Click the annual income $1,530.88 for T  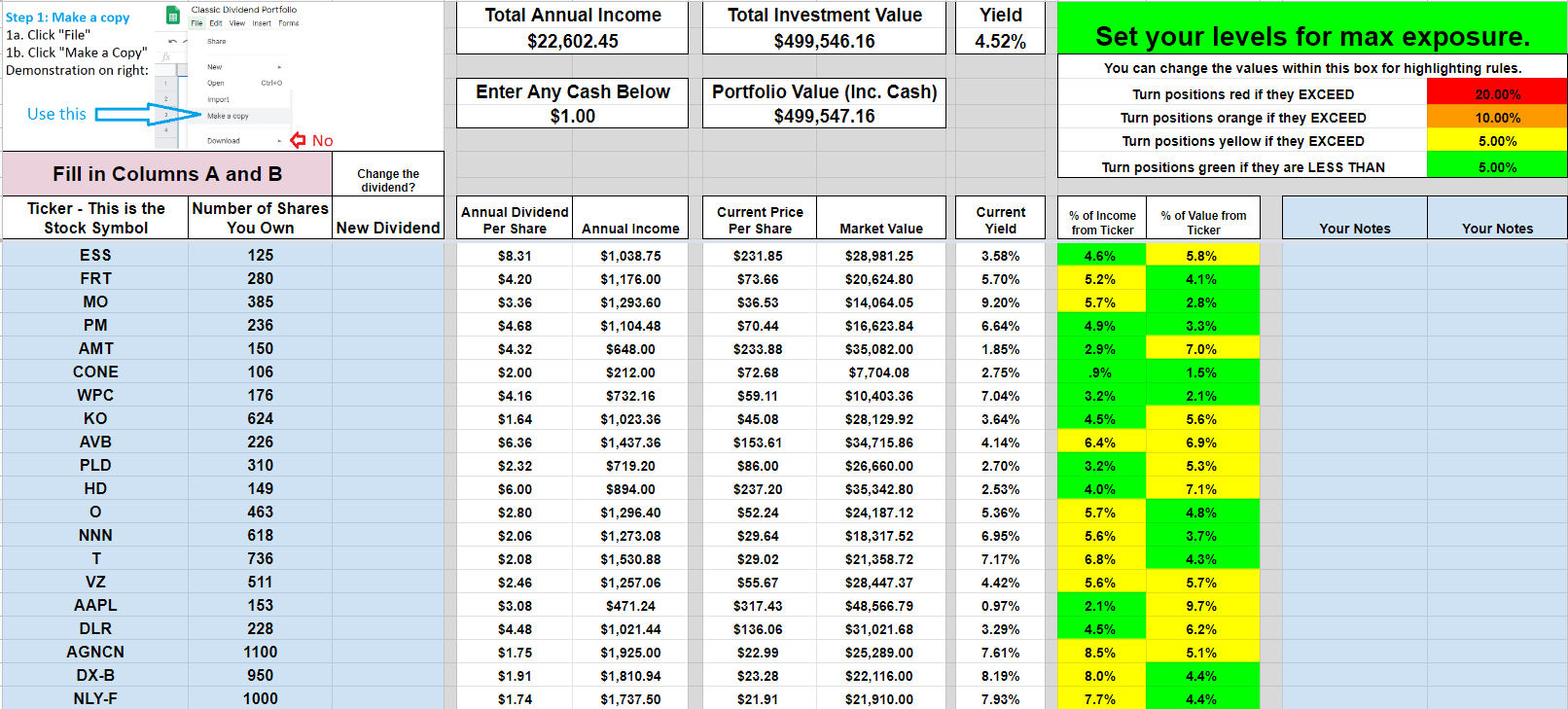tap(630, 559)
